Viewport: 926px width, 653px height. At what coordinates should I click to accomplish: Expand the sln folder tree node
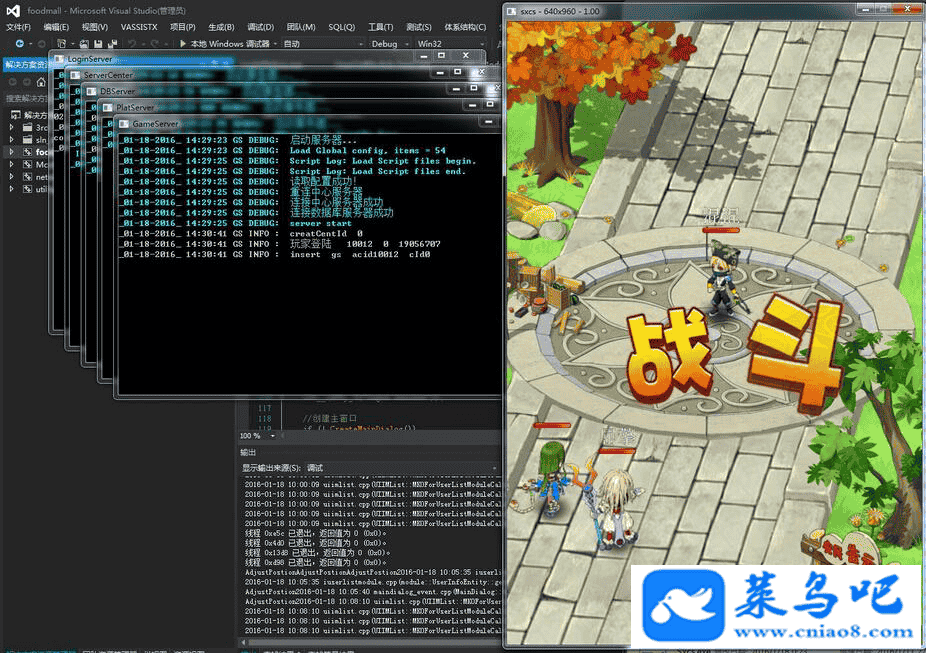(x=12, y=140)
